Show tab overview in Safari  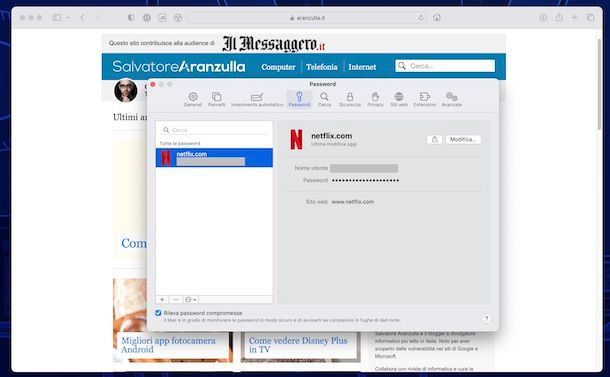click(590, 18)
